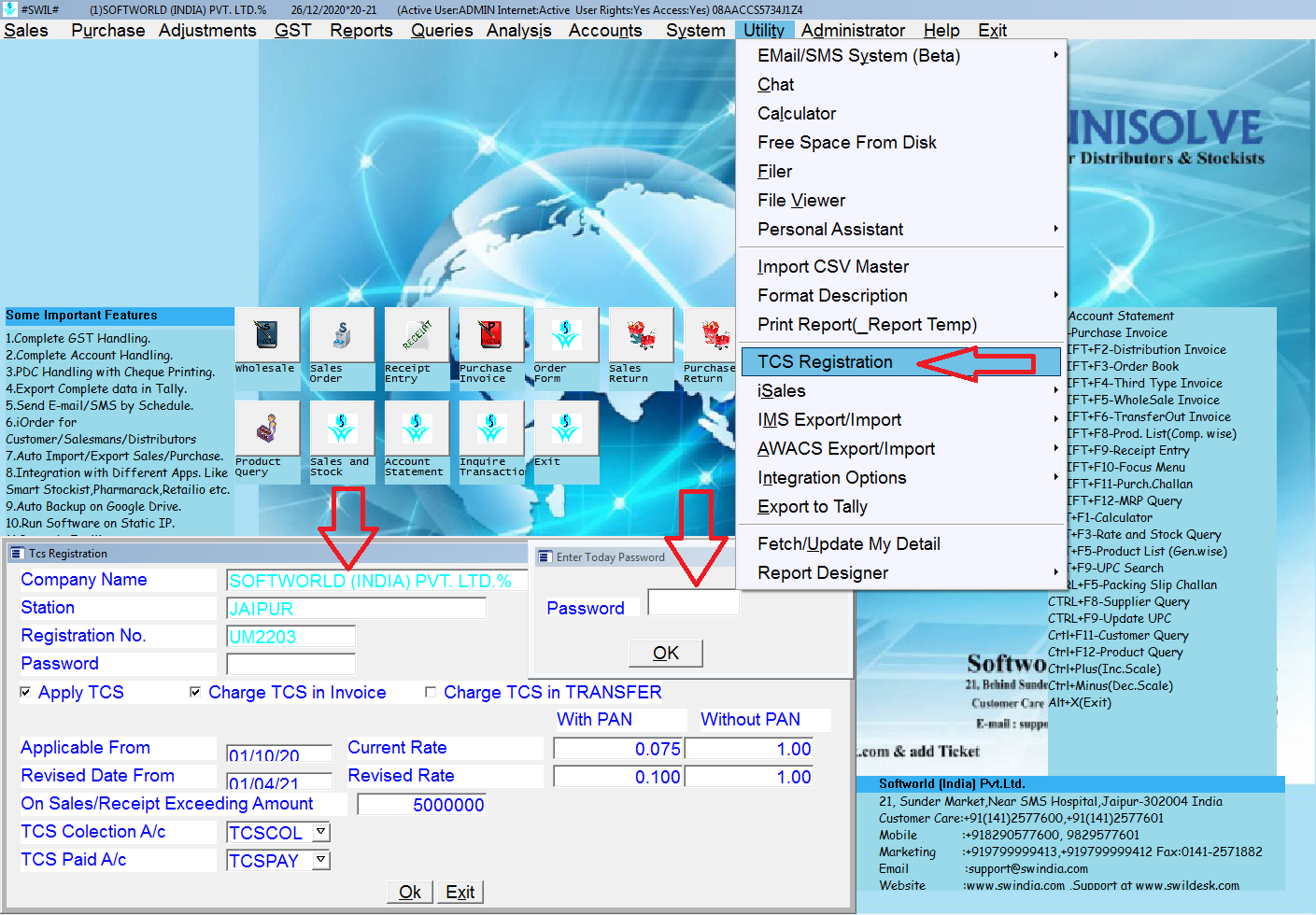The height and width of the screenshot is (915, 1316).
Task: Click the Tcs Registration Password field
Action: 291,664
